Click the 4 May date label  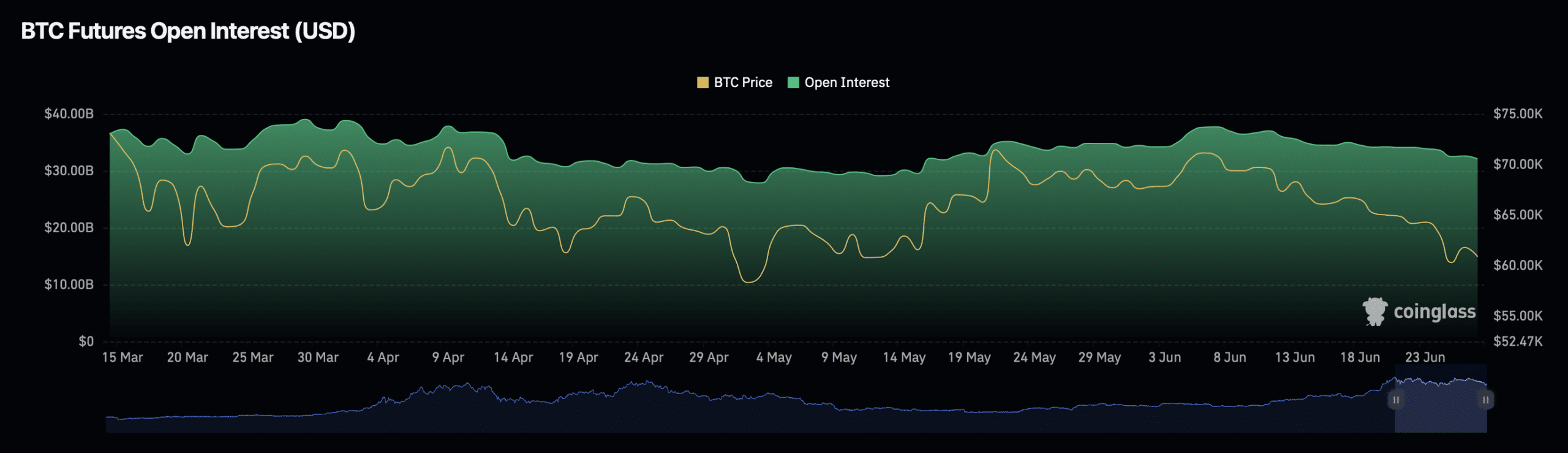click(774, 357)
